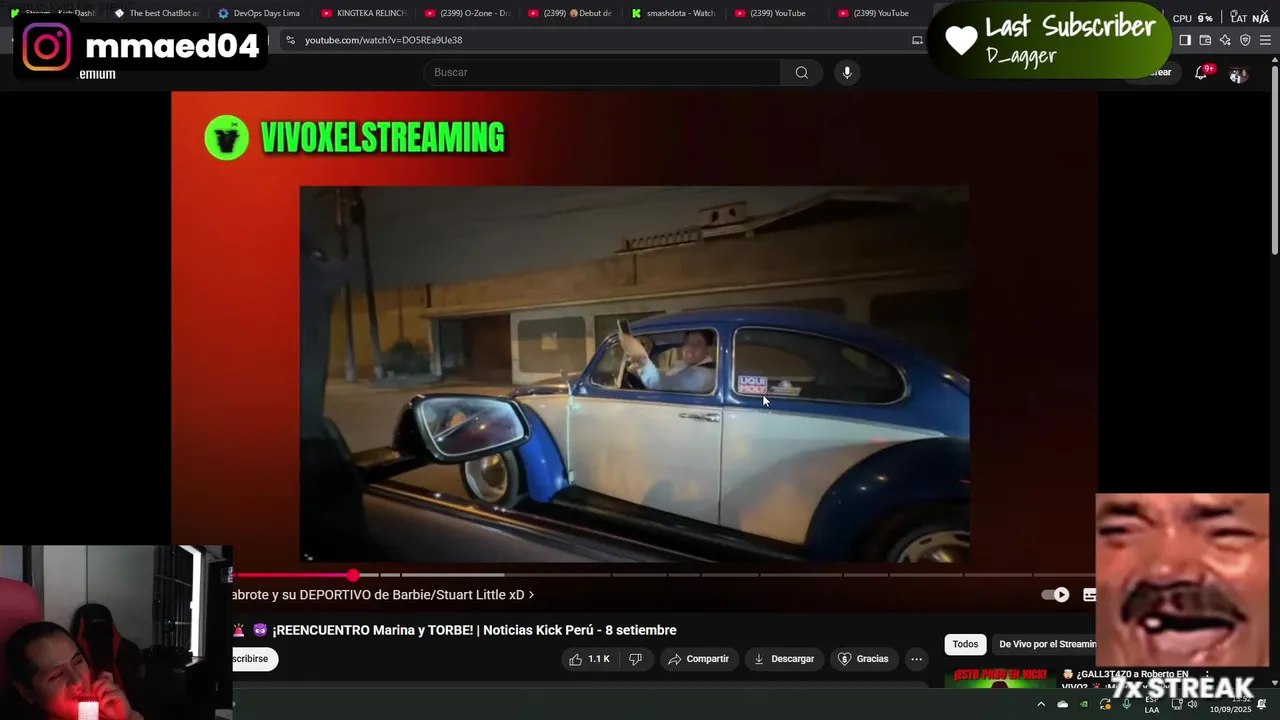
Task: Focus the Buscar search field
Action: 602,72
